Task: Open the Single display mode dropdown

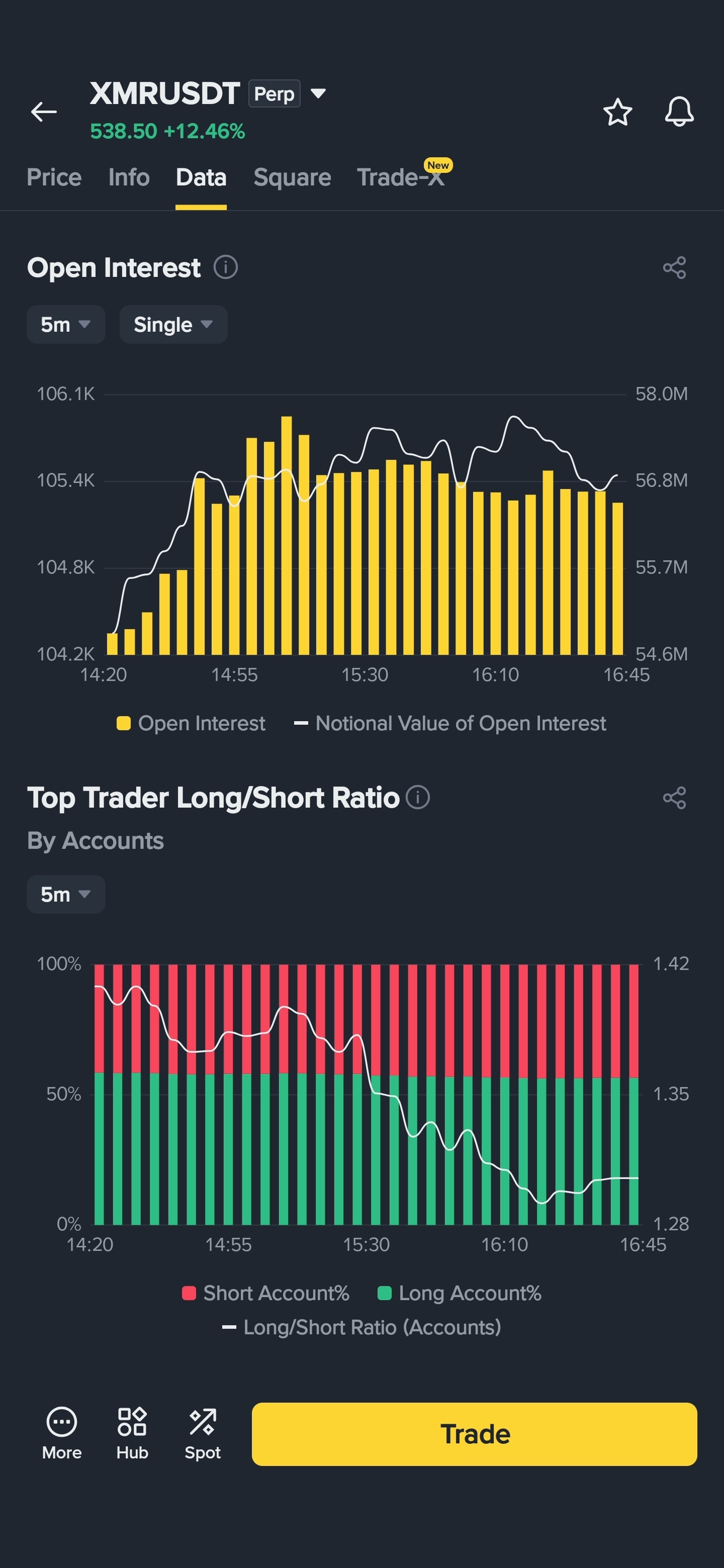Action: tap(173, 325)
